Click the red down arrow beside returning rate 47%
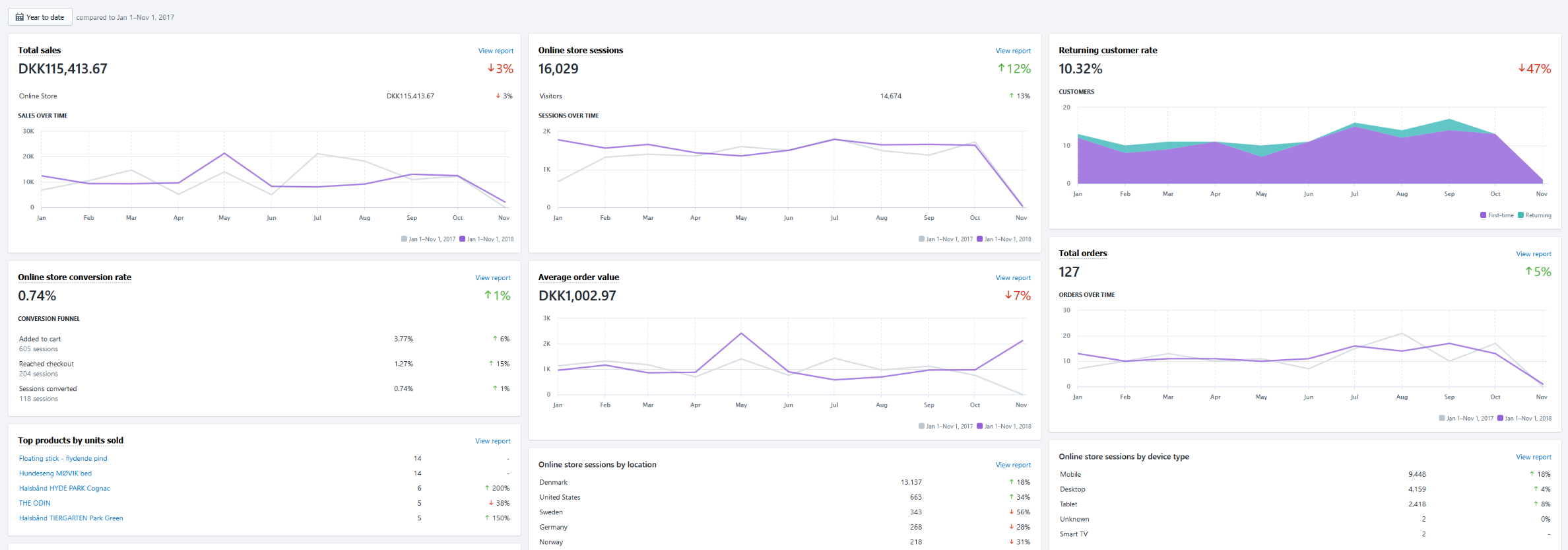1568x550 pixels. [x=1521, y=69]
